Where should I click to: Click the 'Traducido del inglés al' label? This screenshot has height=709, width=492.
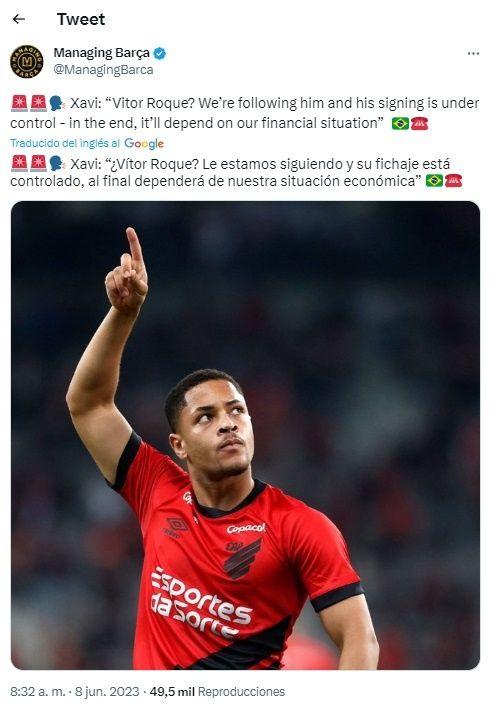pos(65,143)
